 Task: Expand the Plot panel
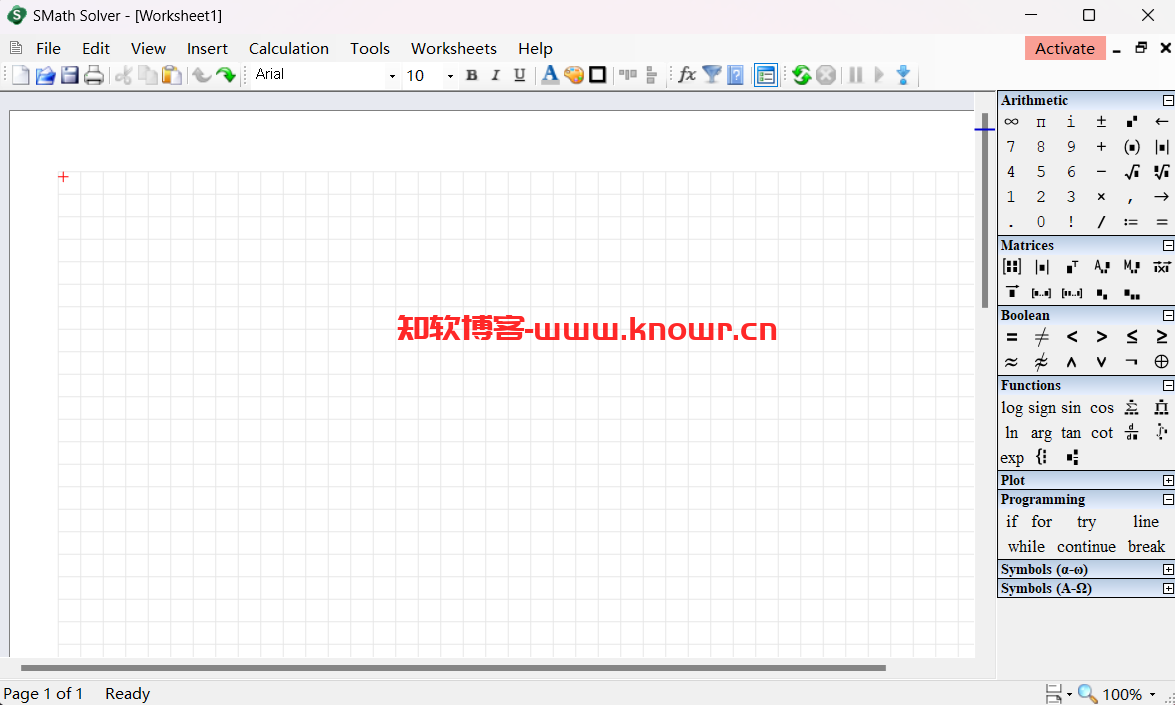click(x=1168, y=480)
